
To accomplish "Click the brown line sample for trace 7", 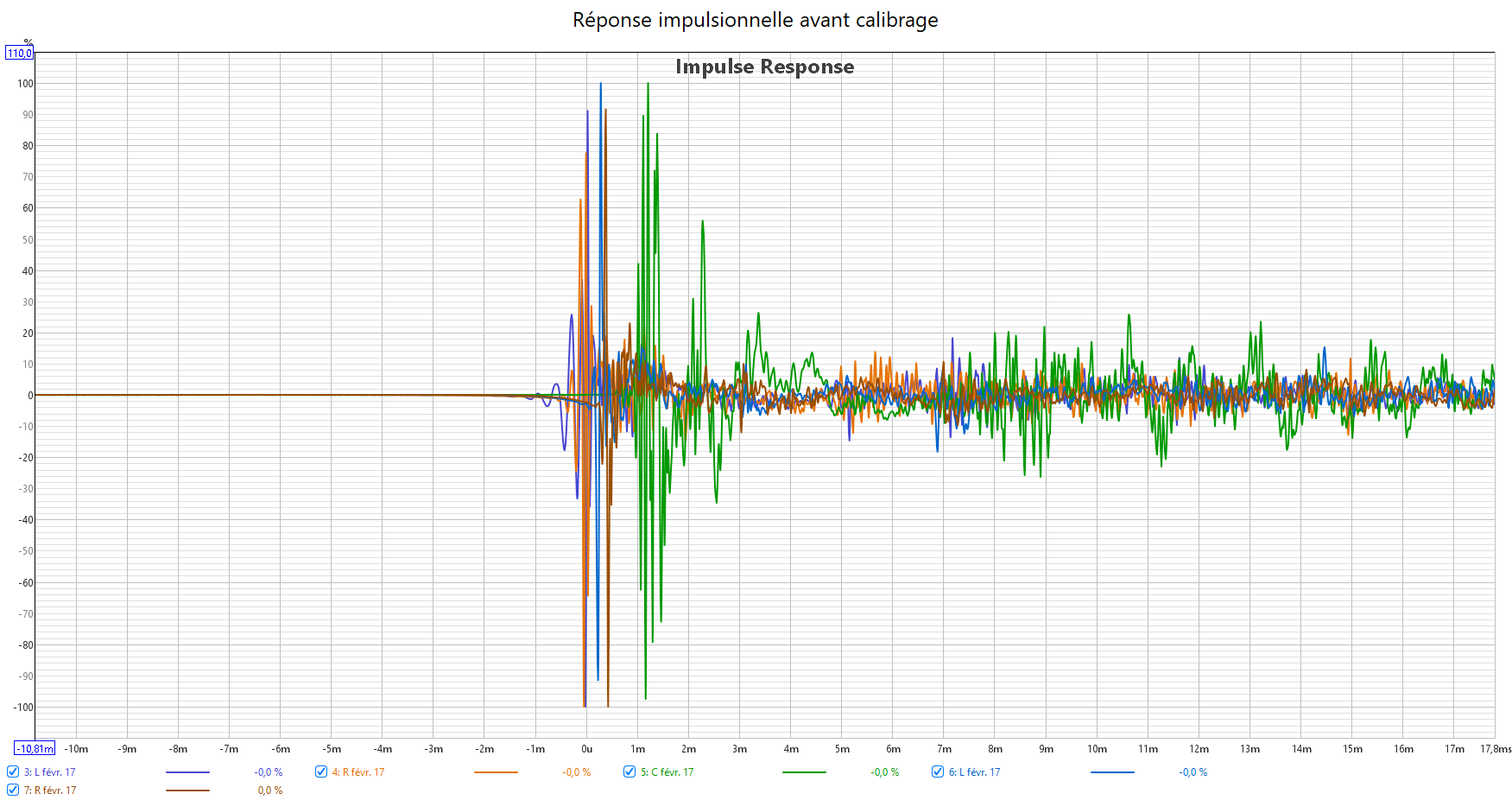I will pos(187,790).
